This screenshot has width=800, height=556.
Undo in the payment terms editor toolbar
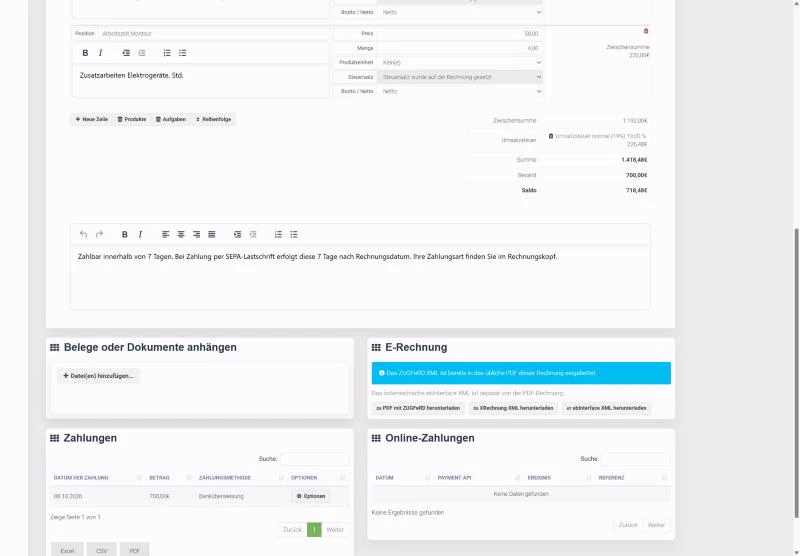[x=84, y=234]
